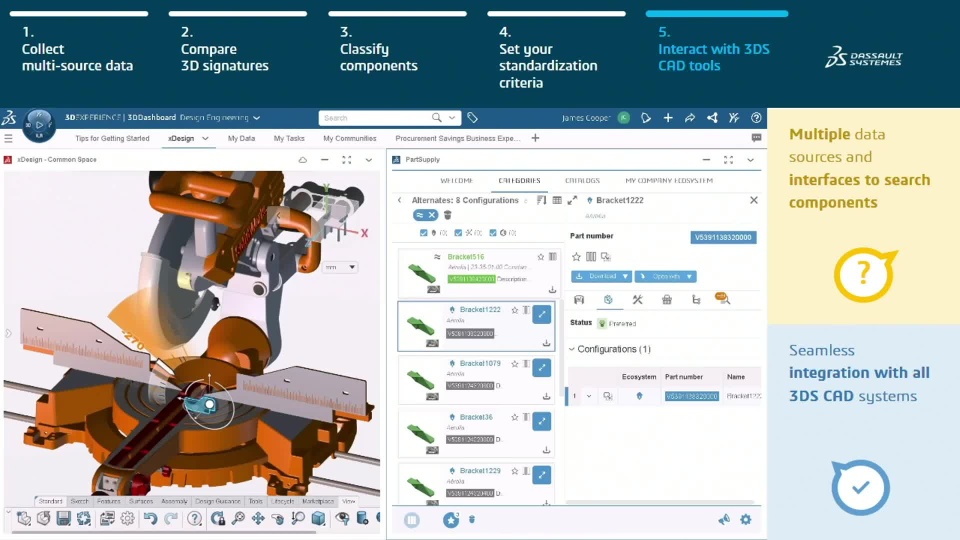Click the tag icon beside the search box
The height and width of the screenshot is (540, 960).
[x=472, y=118]
